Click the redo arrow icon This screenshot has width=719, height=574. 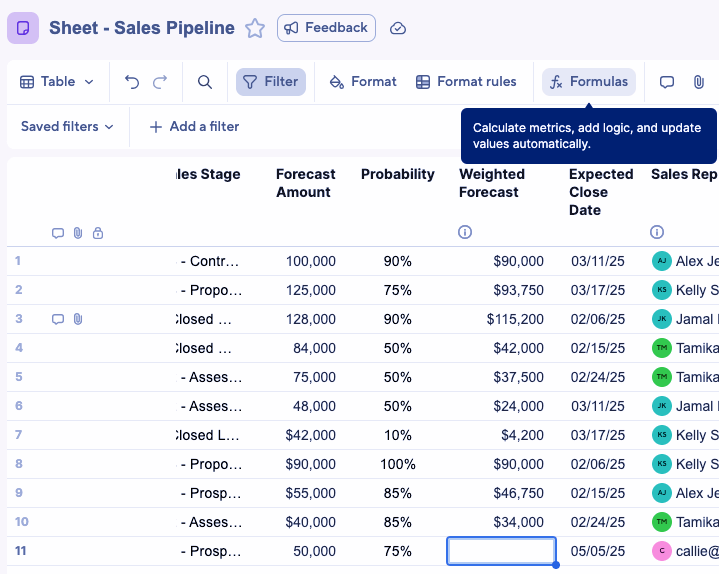click(x=160, y=82)
